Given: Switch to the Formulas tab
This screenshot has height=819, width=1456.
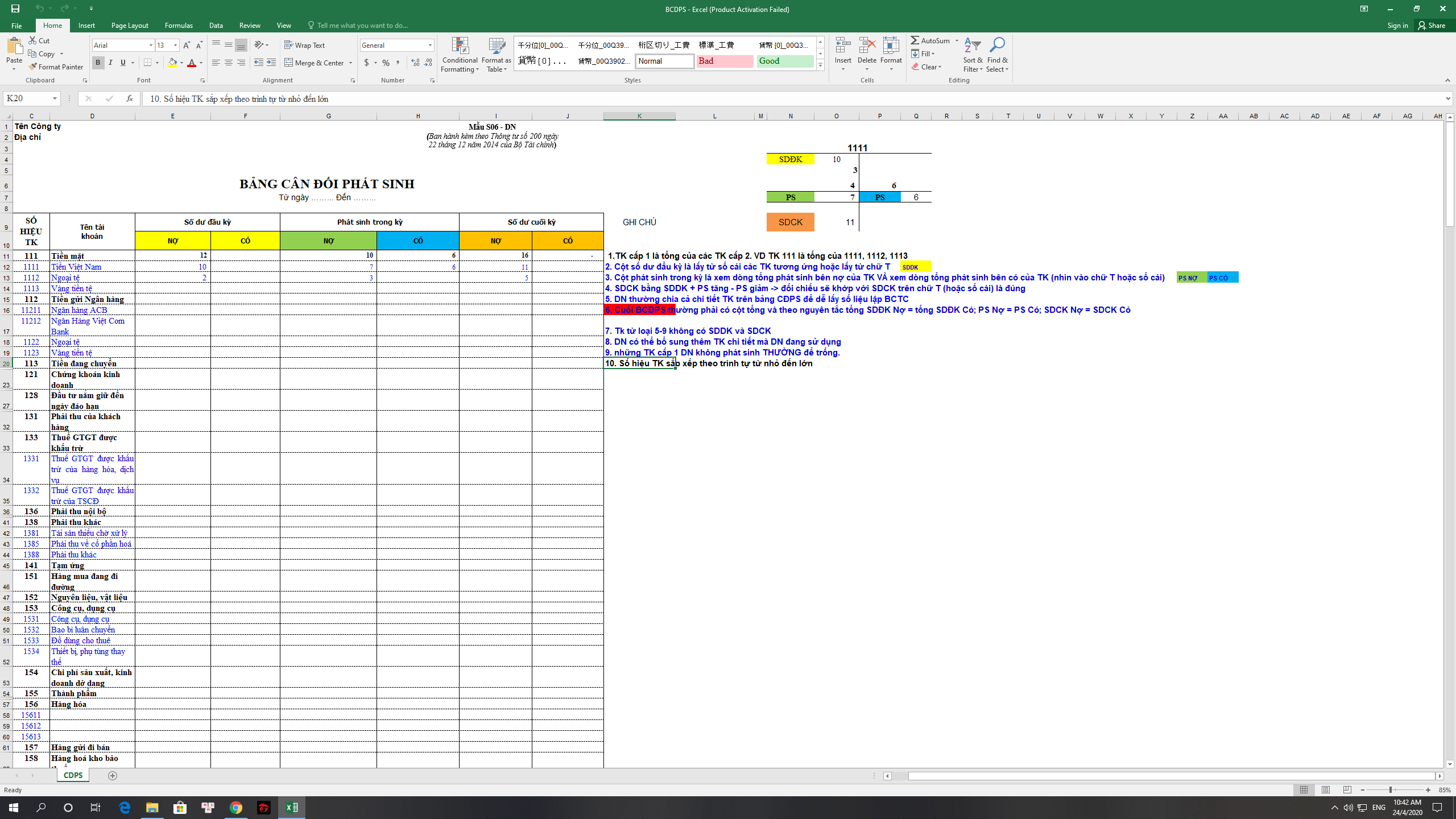Looking at the screenshot, I should click(179, 25).
